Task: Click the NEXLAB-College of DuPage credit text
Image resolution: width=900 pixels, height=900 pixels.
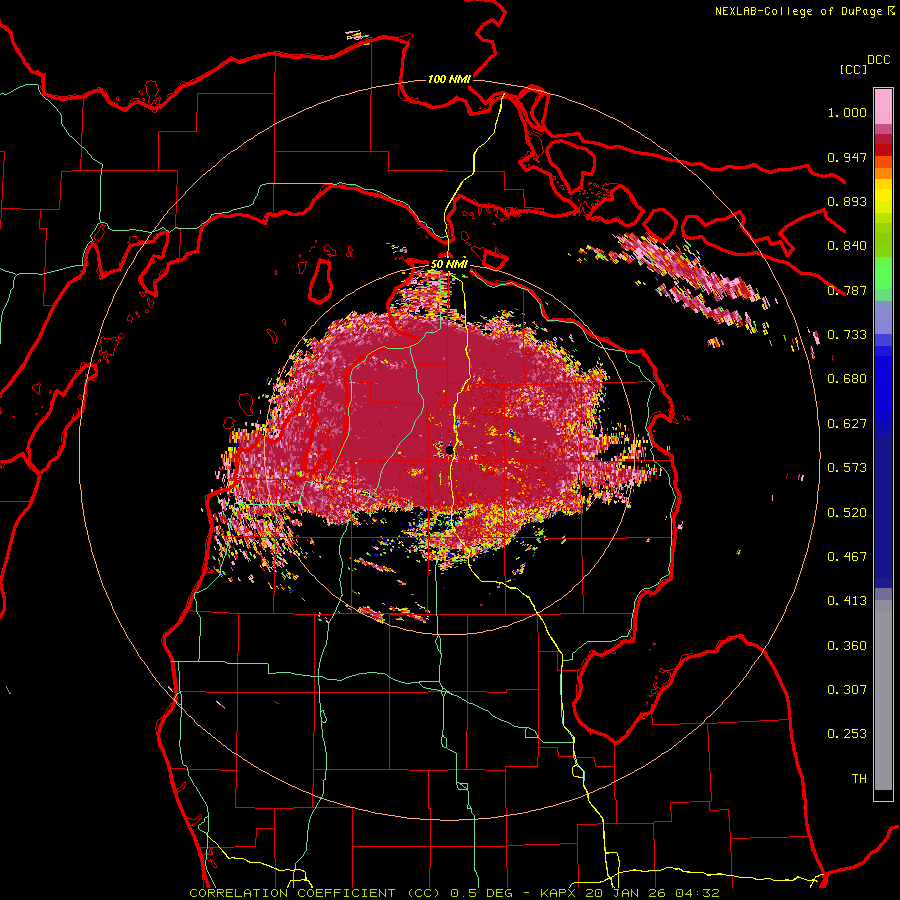Action: click(799, 11)
